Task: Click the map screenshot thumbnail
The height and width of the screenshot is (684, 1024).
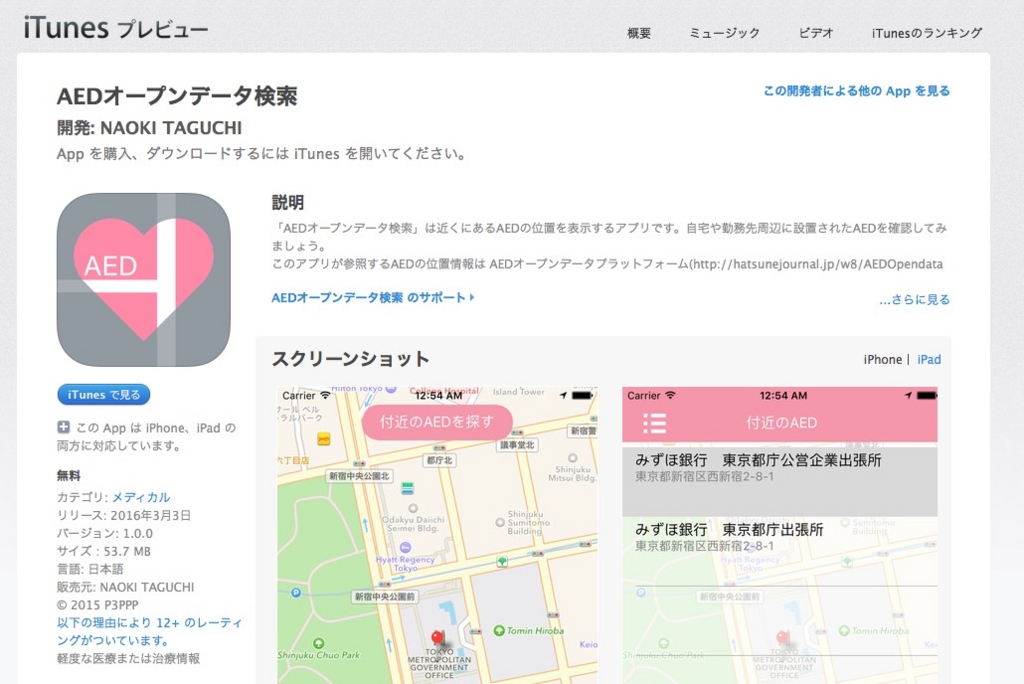Action: tap(437, 535)
